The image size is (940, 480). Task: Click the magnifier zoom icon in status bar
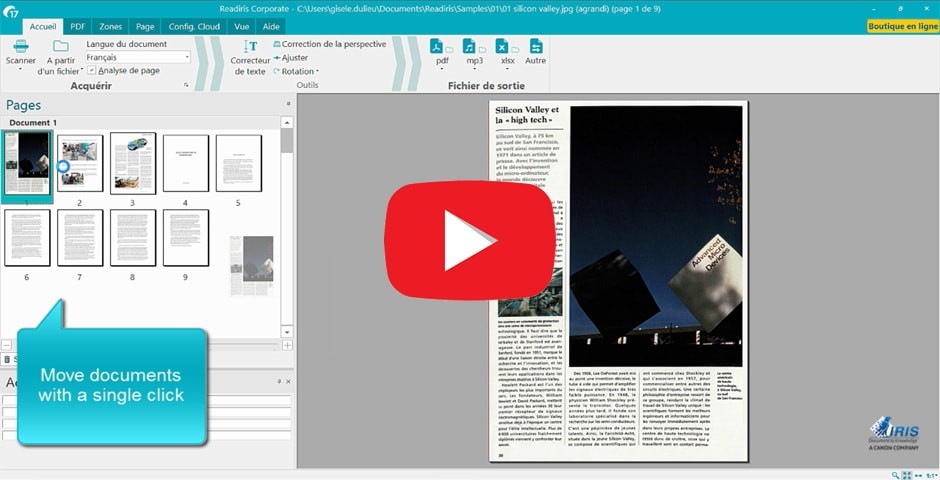[x=895, y=475]
